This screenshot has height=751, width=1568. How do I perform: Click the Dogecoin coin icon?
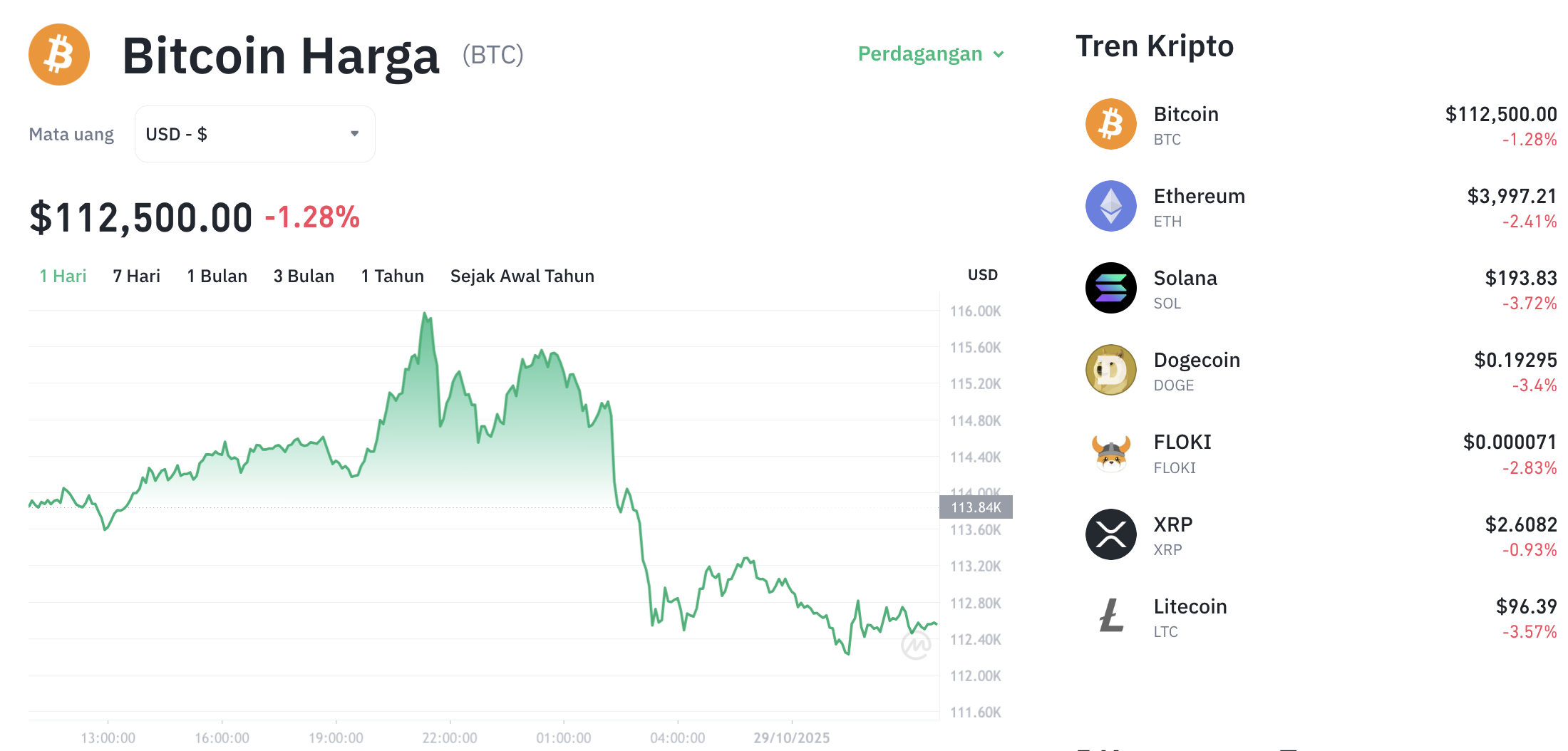coord(1110,370)
